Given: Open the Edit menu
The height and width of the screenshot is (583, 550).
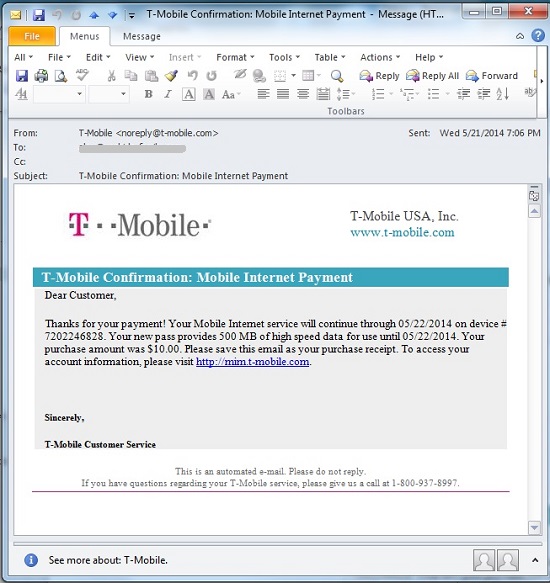Looking at the screenshot, I should pos(98,57).
